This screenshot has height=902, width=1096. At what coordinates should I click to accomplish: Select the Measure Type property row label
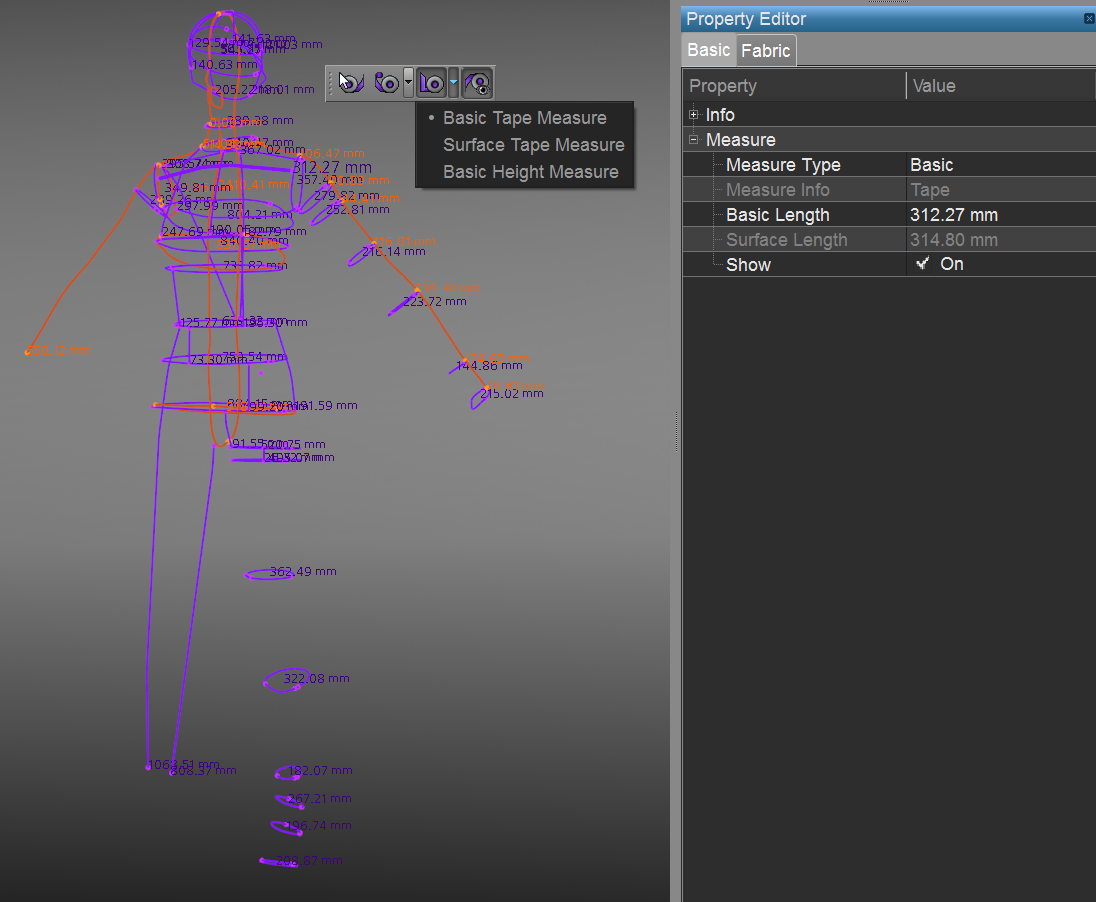click(x=783, y=165)
